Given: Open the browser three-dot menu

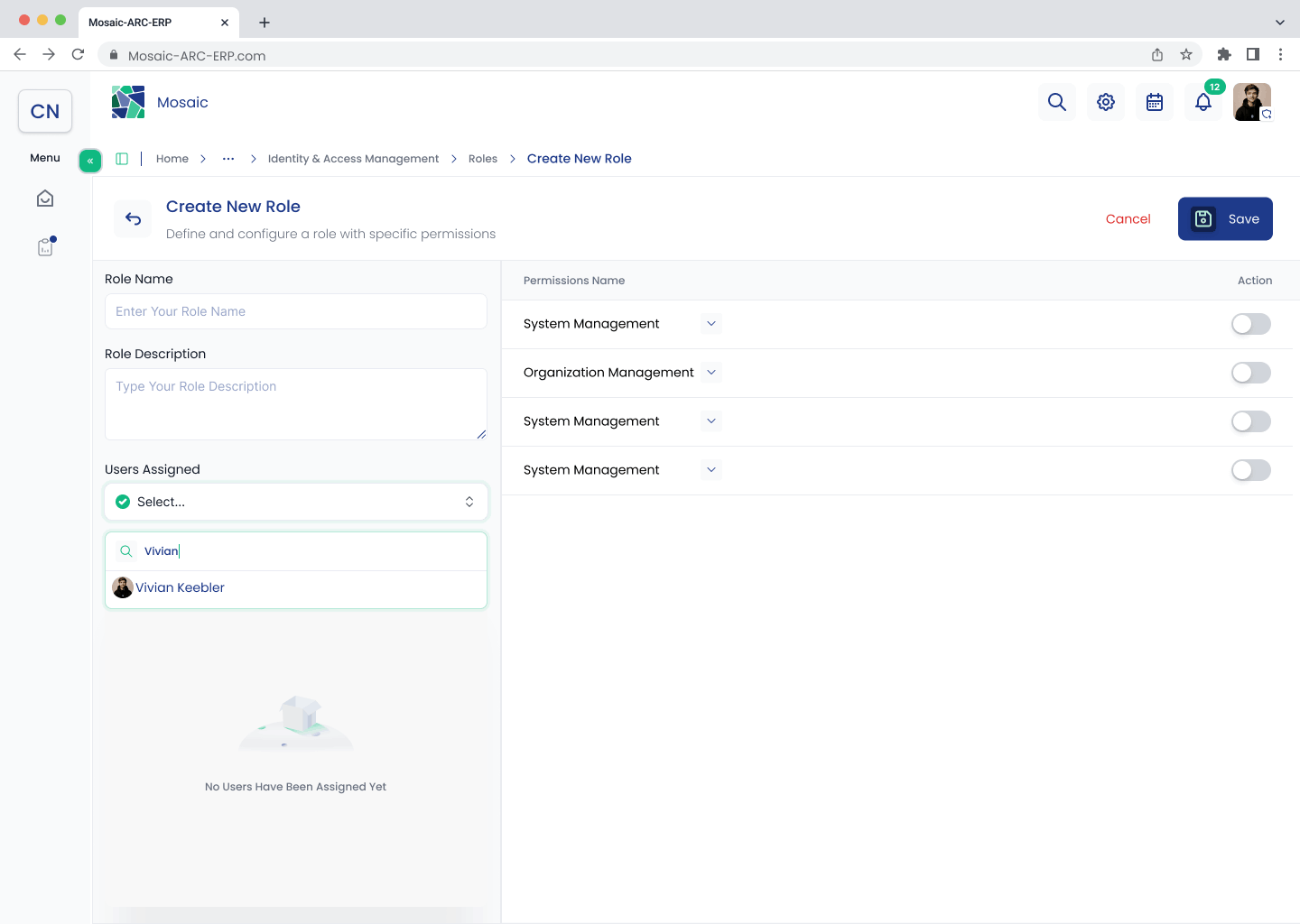Looking at the screenshot, I should pos(1280,54).
